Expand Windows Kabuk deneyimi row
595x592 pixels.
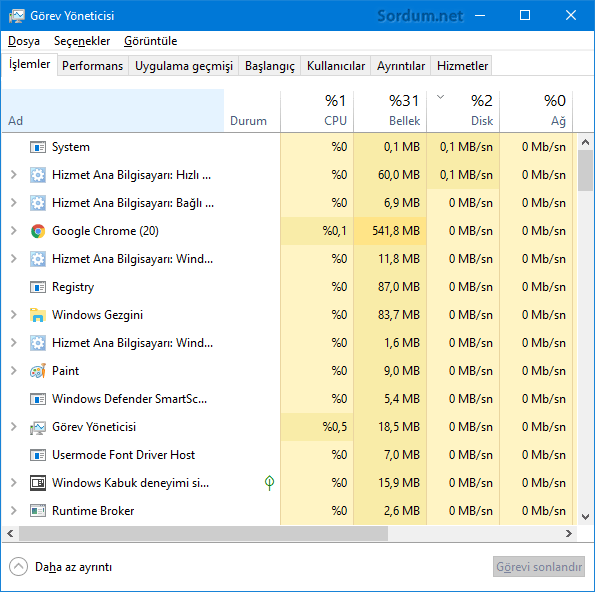point(14,483)
